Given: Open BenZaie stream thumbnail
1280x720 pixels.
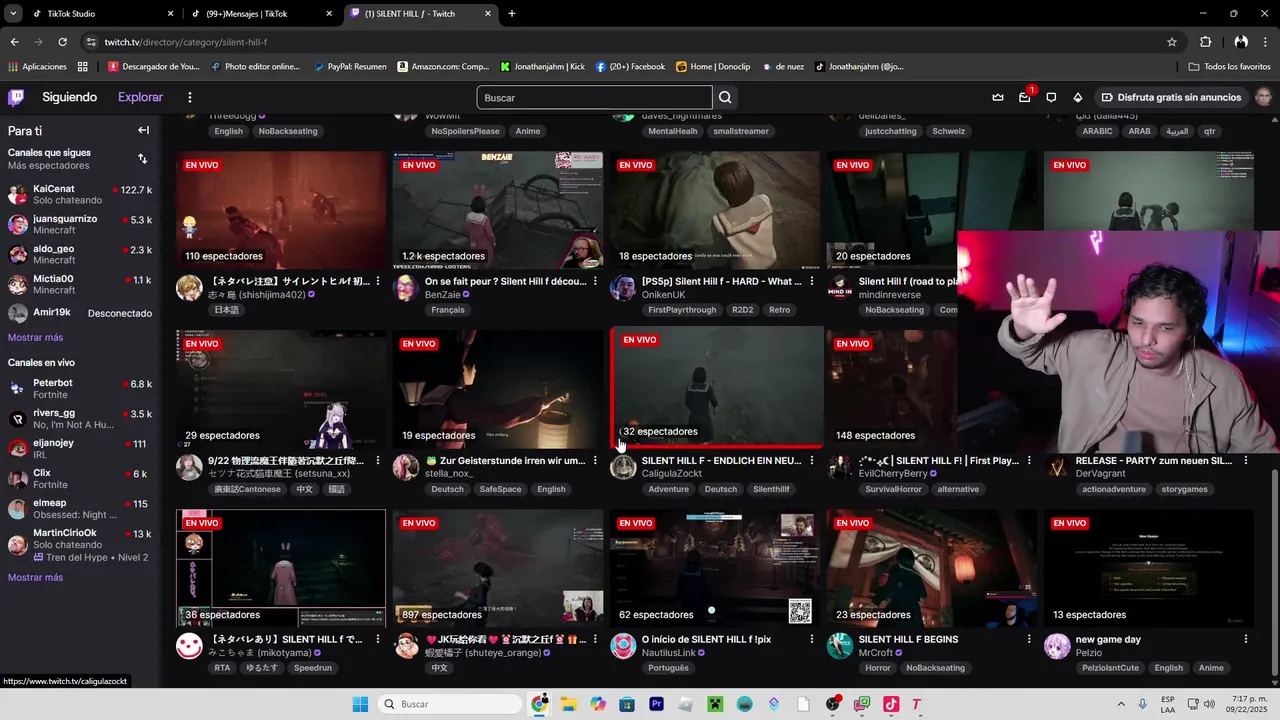Looking at the screenshot, I should pos(498,210).
